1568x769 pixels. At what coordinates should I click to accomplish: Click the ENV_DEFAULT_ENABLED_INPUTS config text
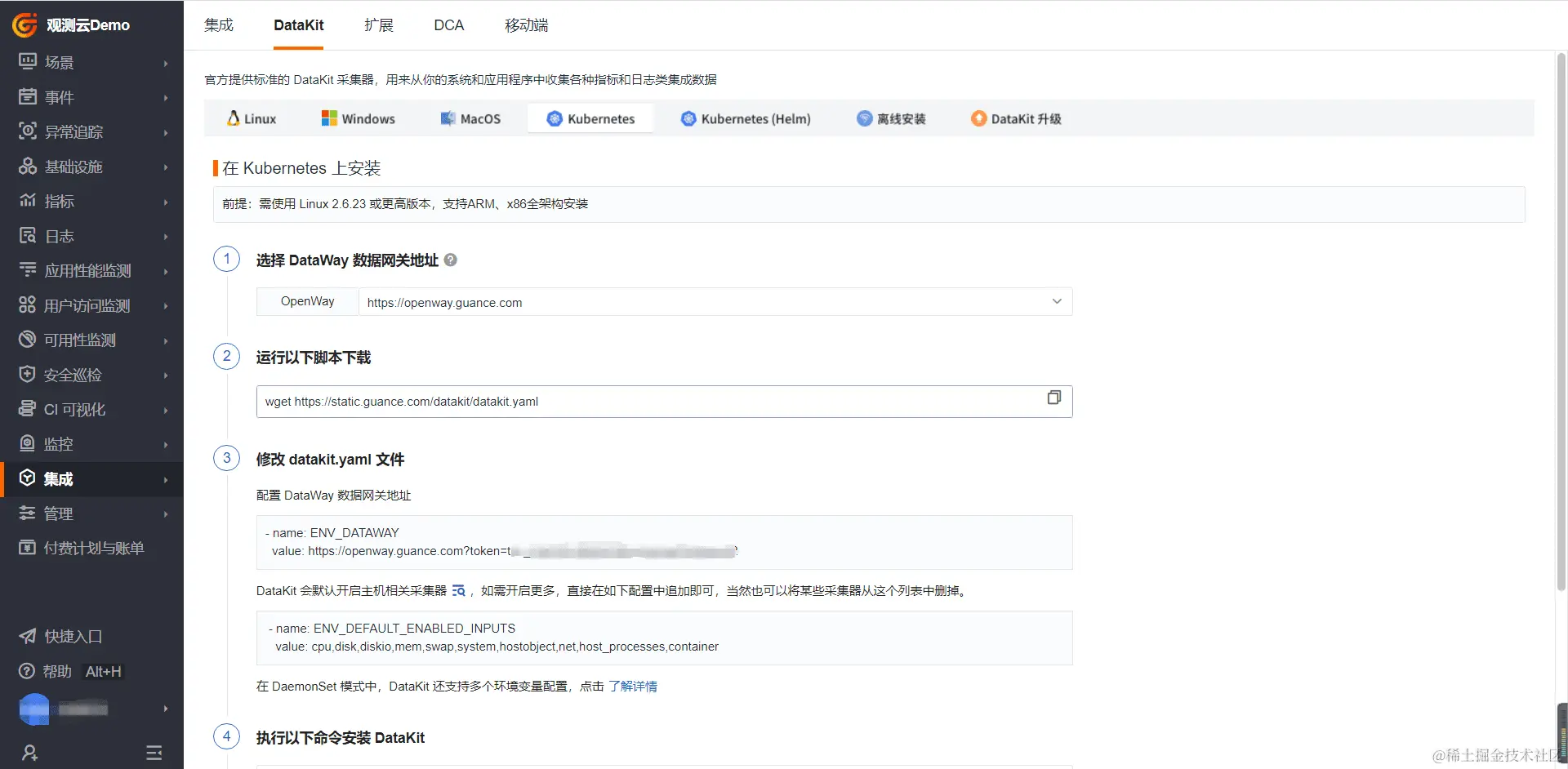tap(664, 638)
